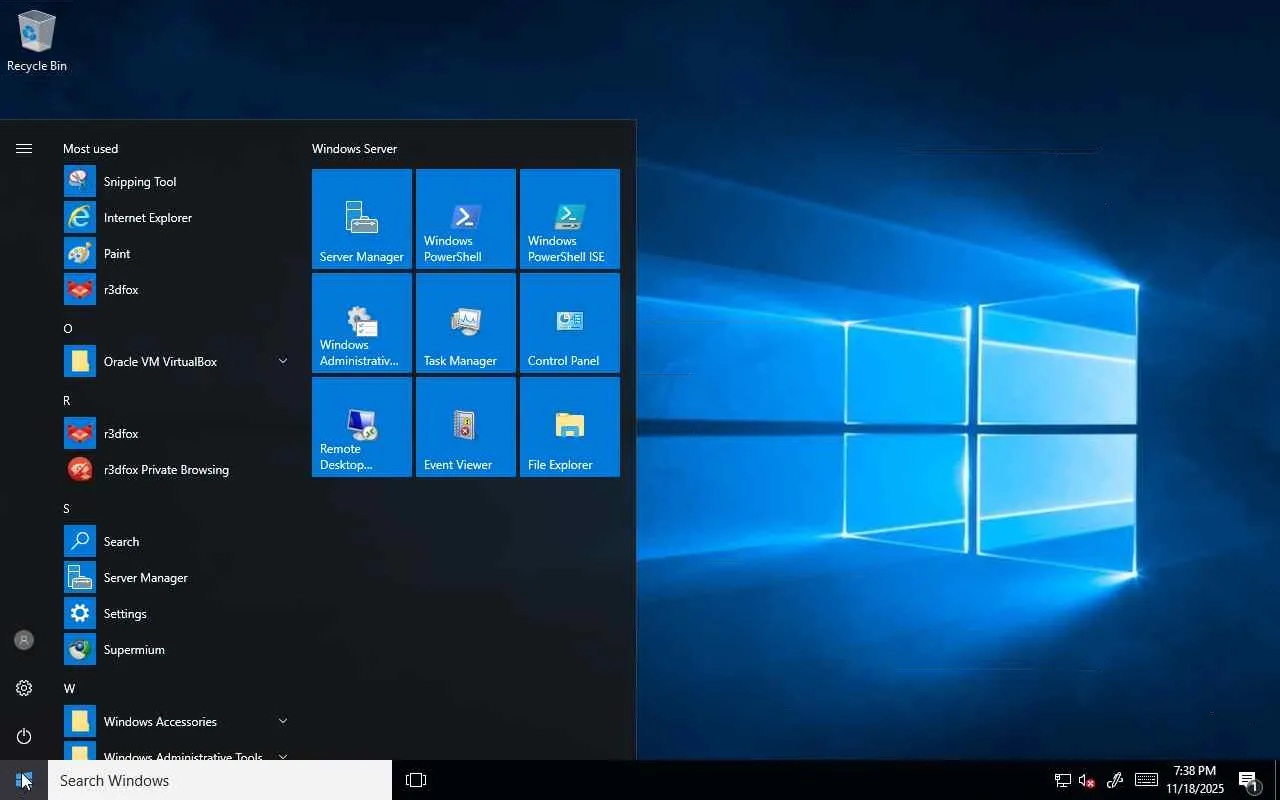Expand the Windows Accessories folder
This screenshot has width=1280, height=800.
(176, 722)
